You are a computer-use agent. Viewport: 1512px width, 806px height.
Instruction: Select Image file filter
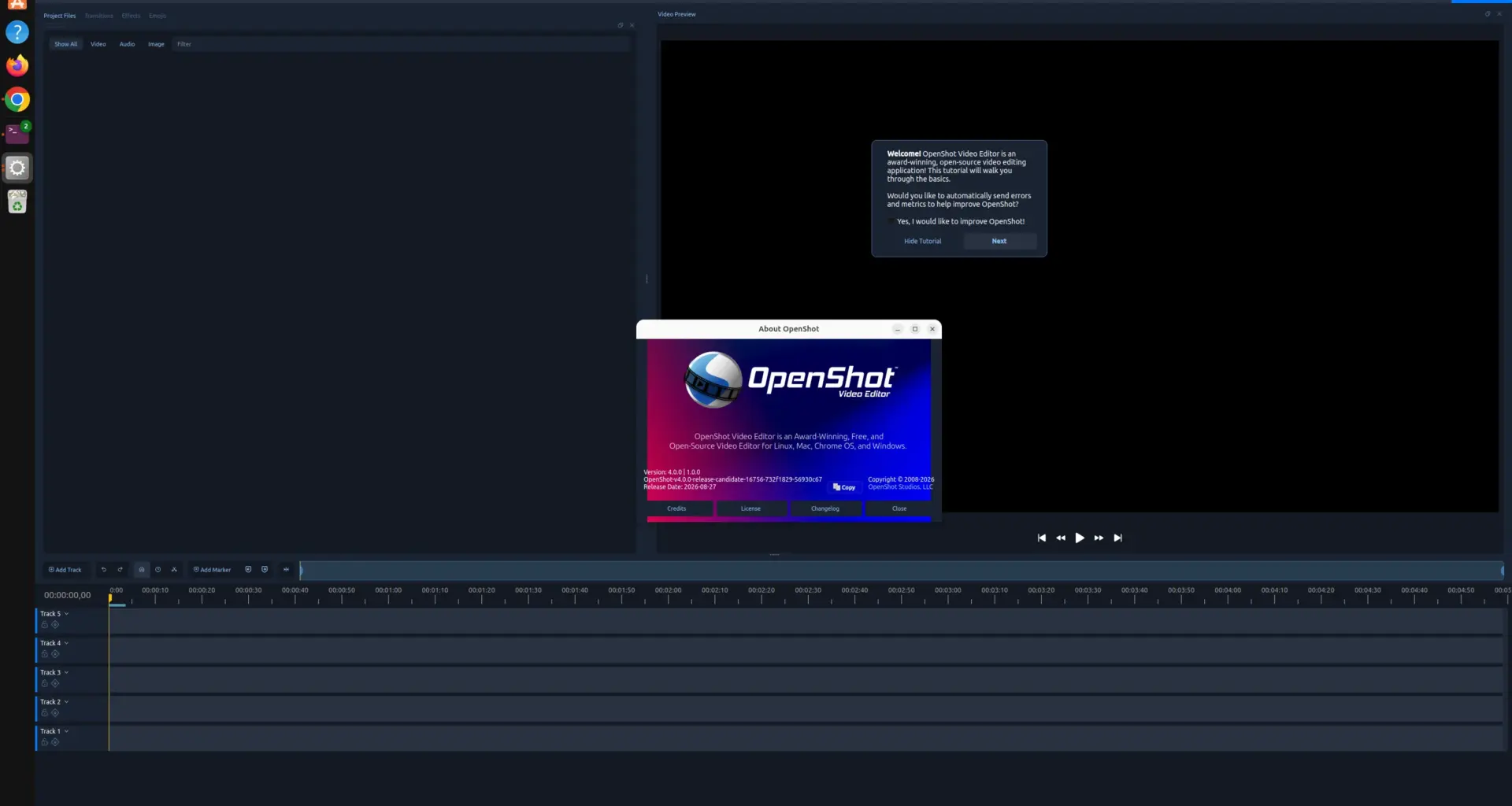(156, 44)
